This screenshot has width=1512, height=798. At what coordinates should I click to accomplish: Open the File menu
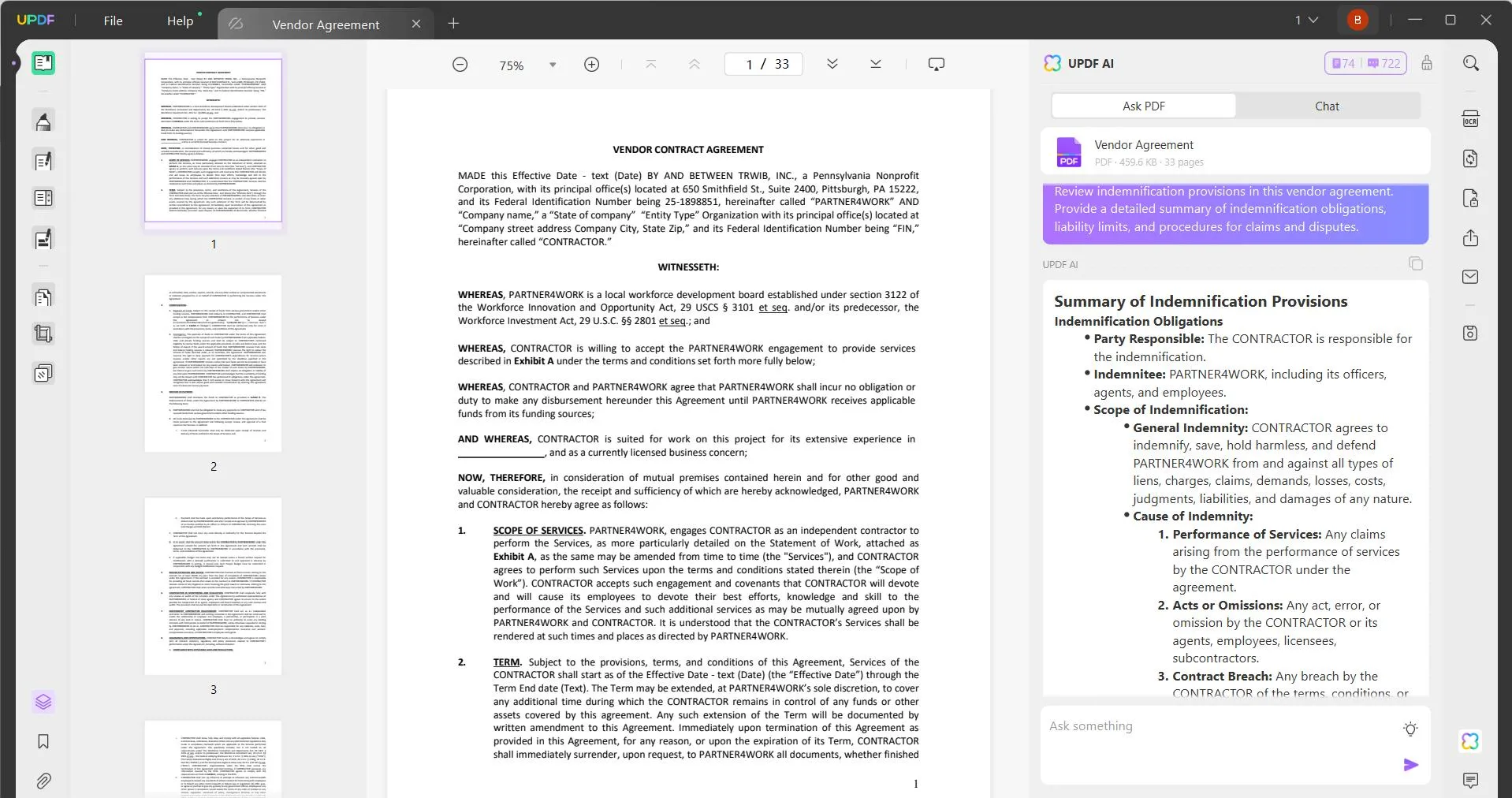(x=113, y=21)
